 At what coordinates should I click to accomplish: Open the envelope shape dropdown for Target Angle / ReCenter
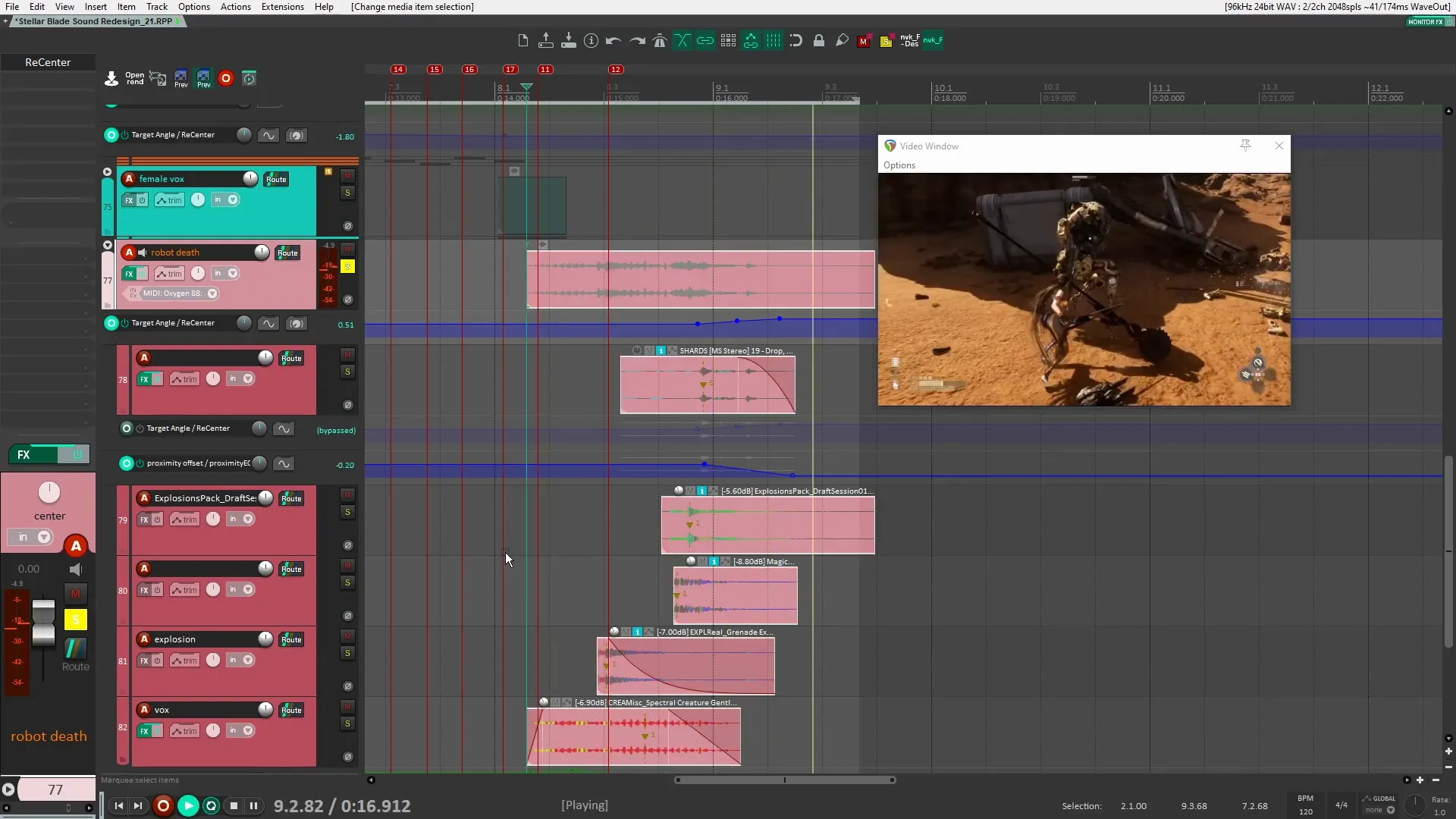(x=268, y=135)
